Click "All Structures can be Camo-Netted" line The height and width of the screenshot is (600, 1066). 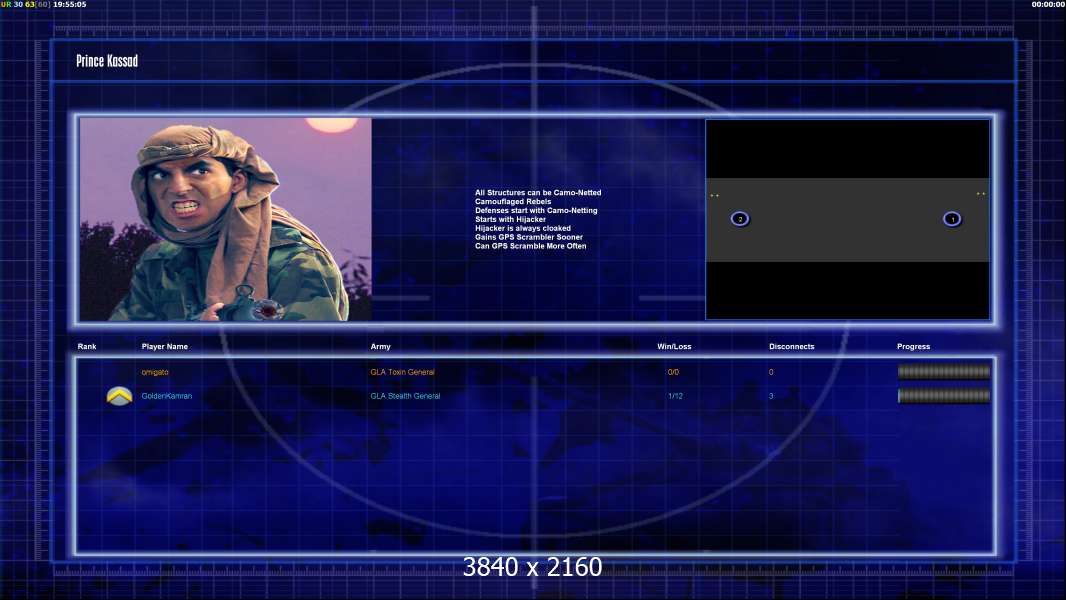[538, 193]
